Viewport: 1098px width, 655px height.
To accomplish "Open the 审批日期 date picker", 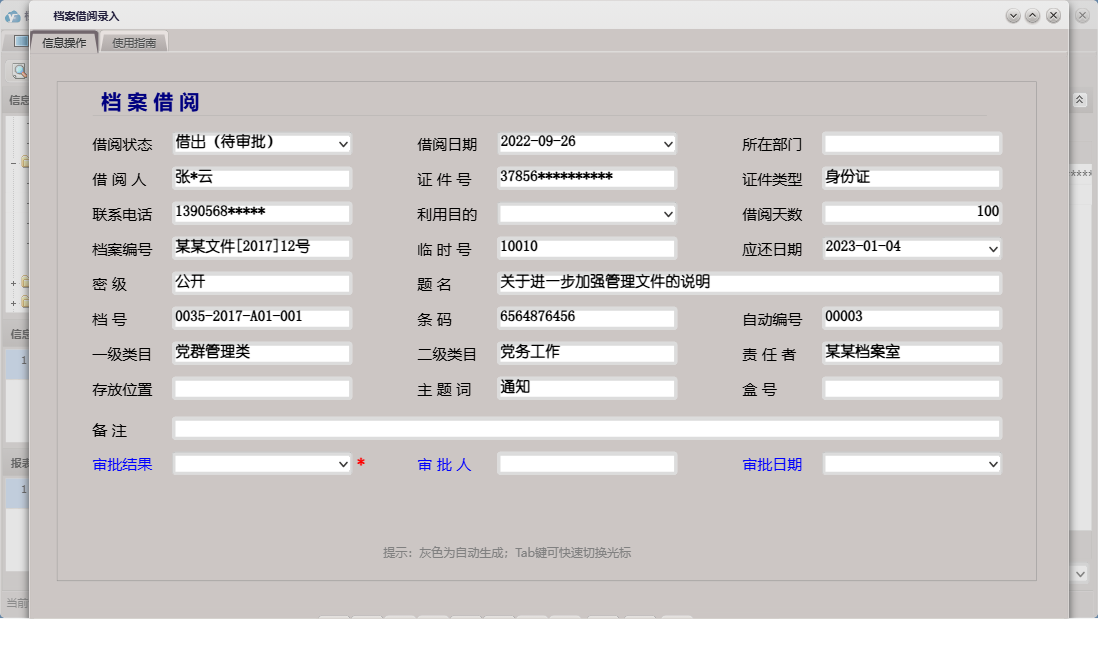I will click(x=993, y=463).
